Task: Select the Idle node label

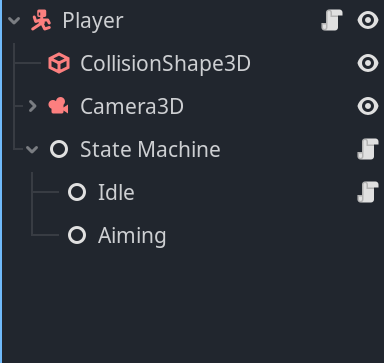Action: [116, 192]
